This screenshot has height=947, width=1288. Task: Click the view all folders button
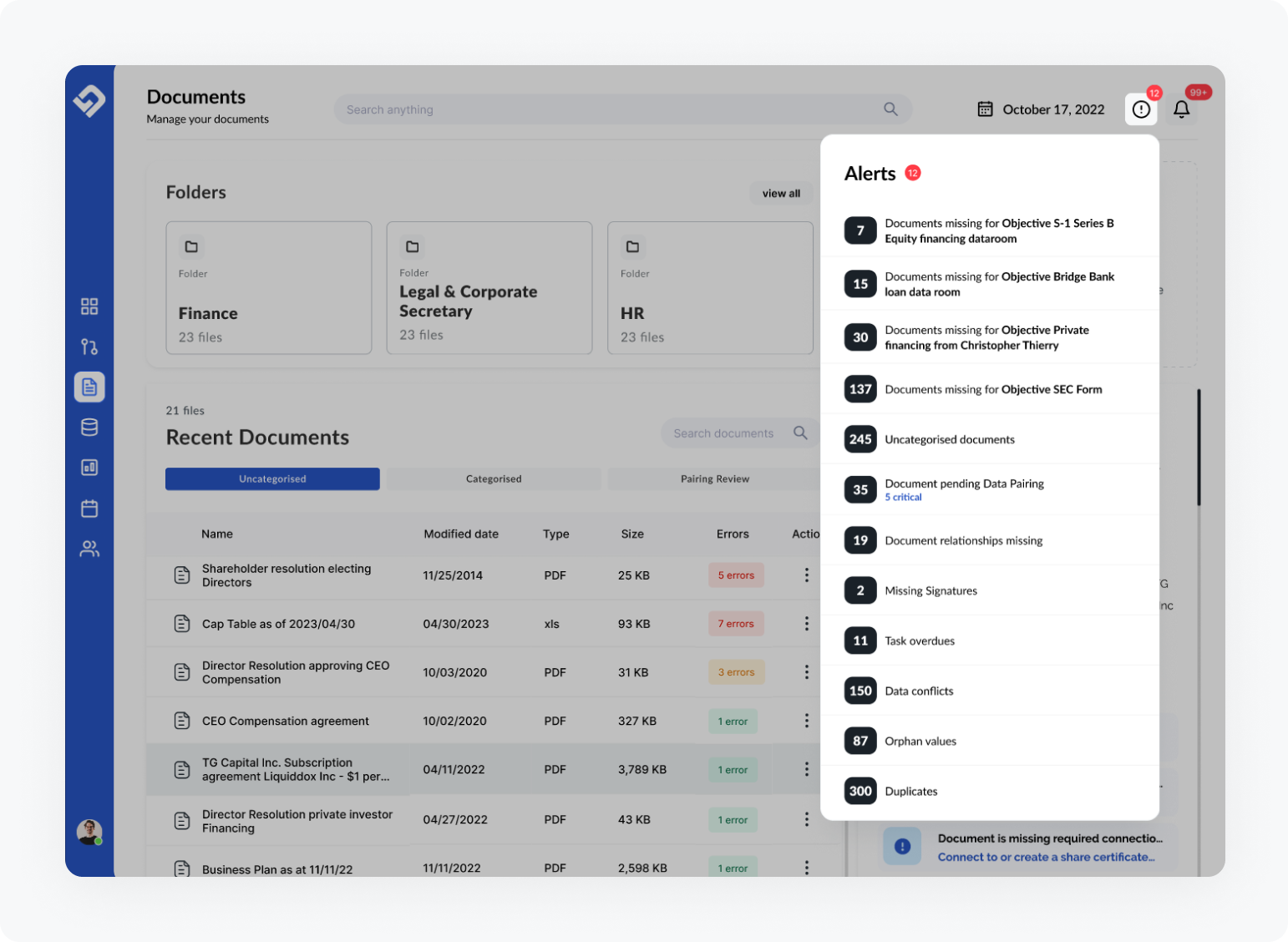pyautogui.click(x=781, y=193)
